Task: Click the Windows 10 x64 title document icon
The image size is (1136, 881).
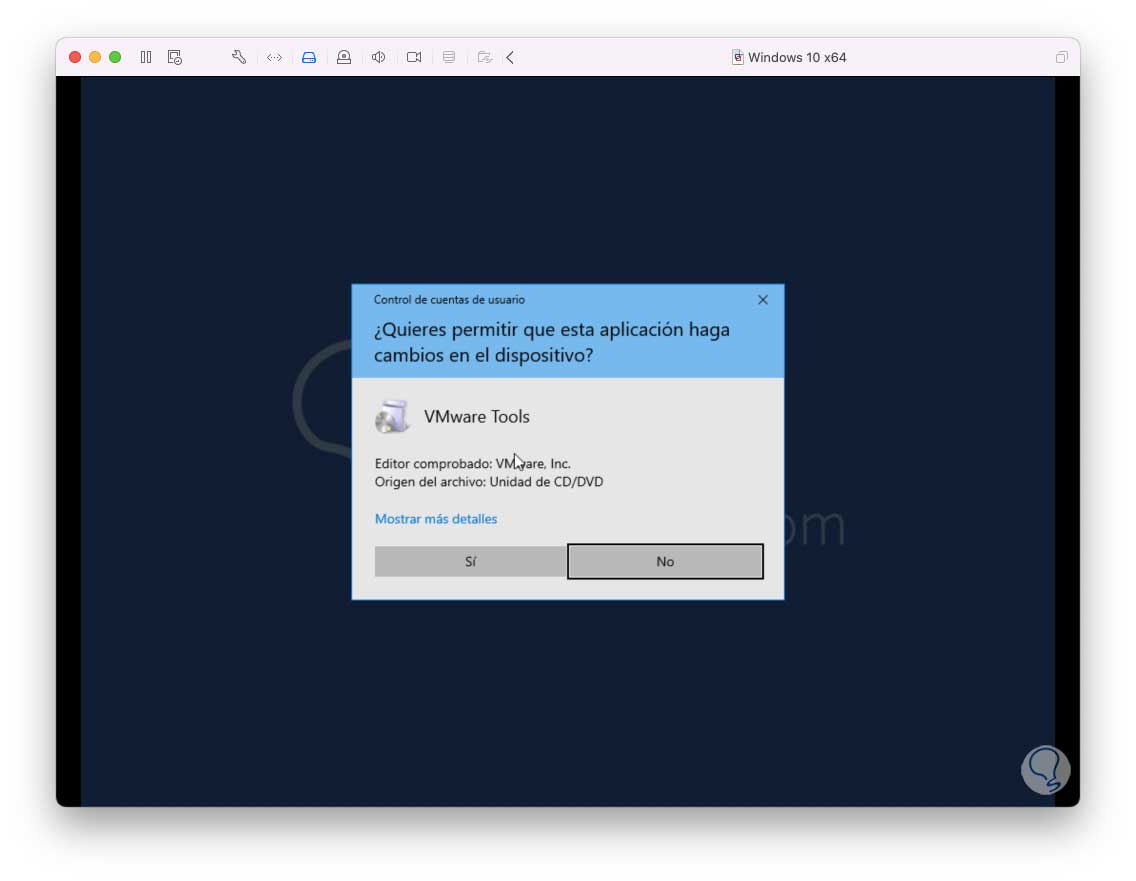Action: tap(738, 57)
